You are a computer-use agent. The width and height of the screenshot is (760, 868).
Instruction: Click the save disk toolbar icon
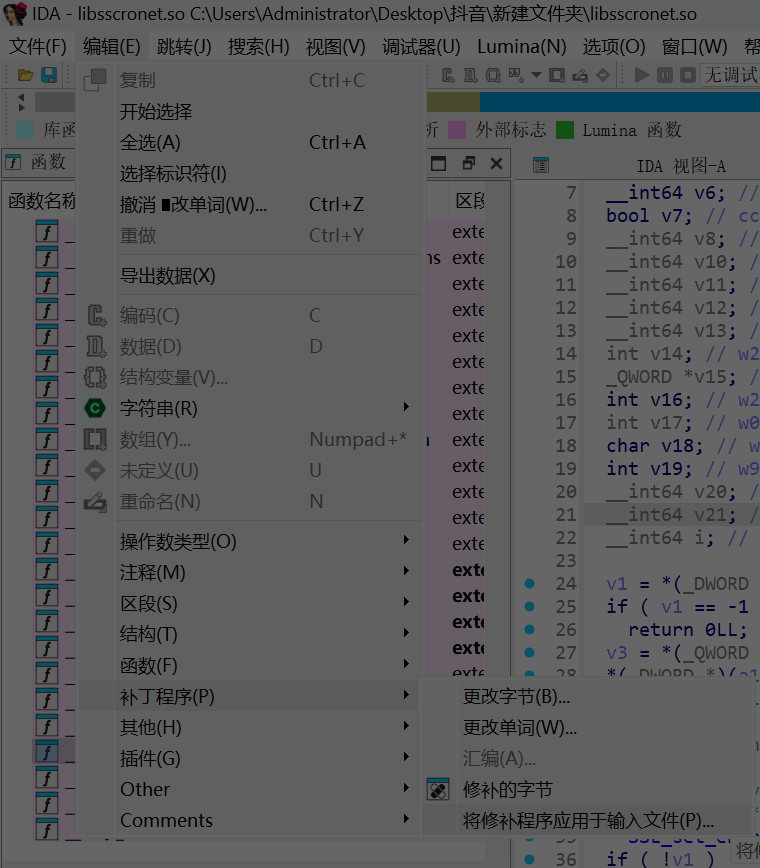click(48, 75)
